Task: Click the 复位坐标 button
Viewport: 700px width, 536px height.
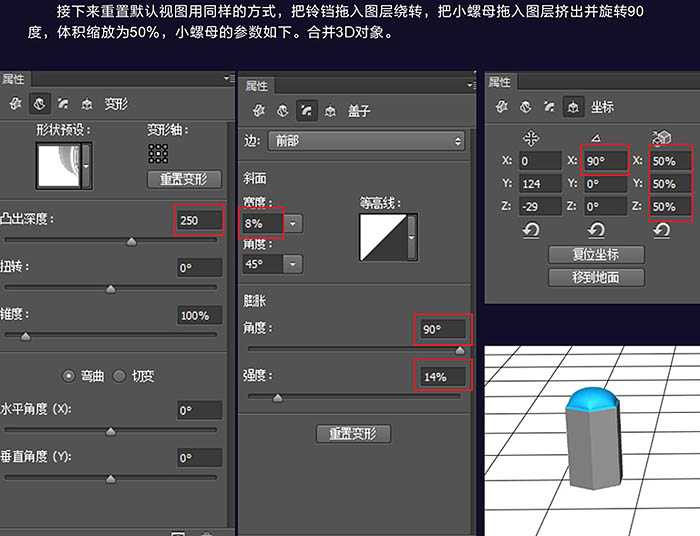Action: coord(596,254)
